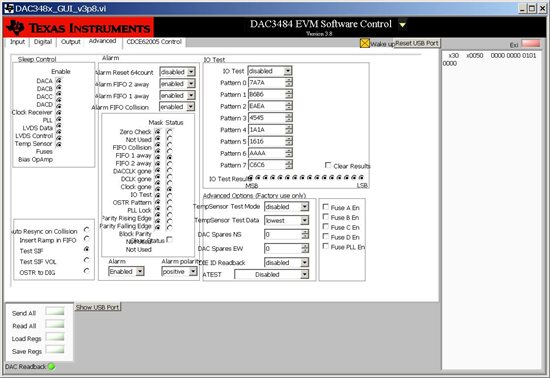Image resolution: width=550 pixels, height=378 pixels.
Task: Click the red Exit indicator button
Action: click(x=531, y=44)
